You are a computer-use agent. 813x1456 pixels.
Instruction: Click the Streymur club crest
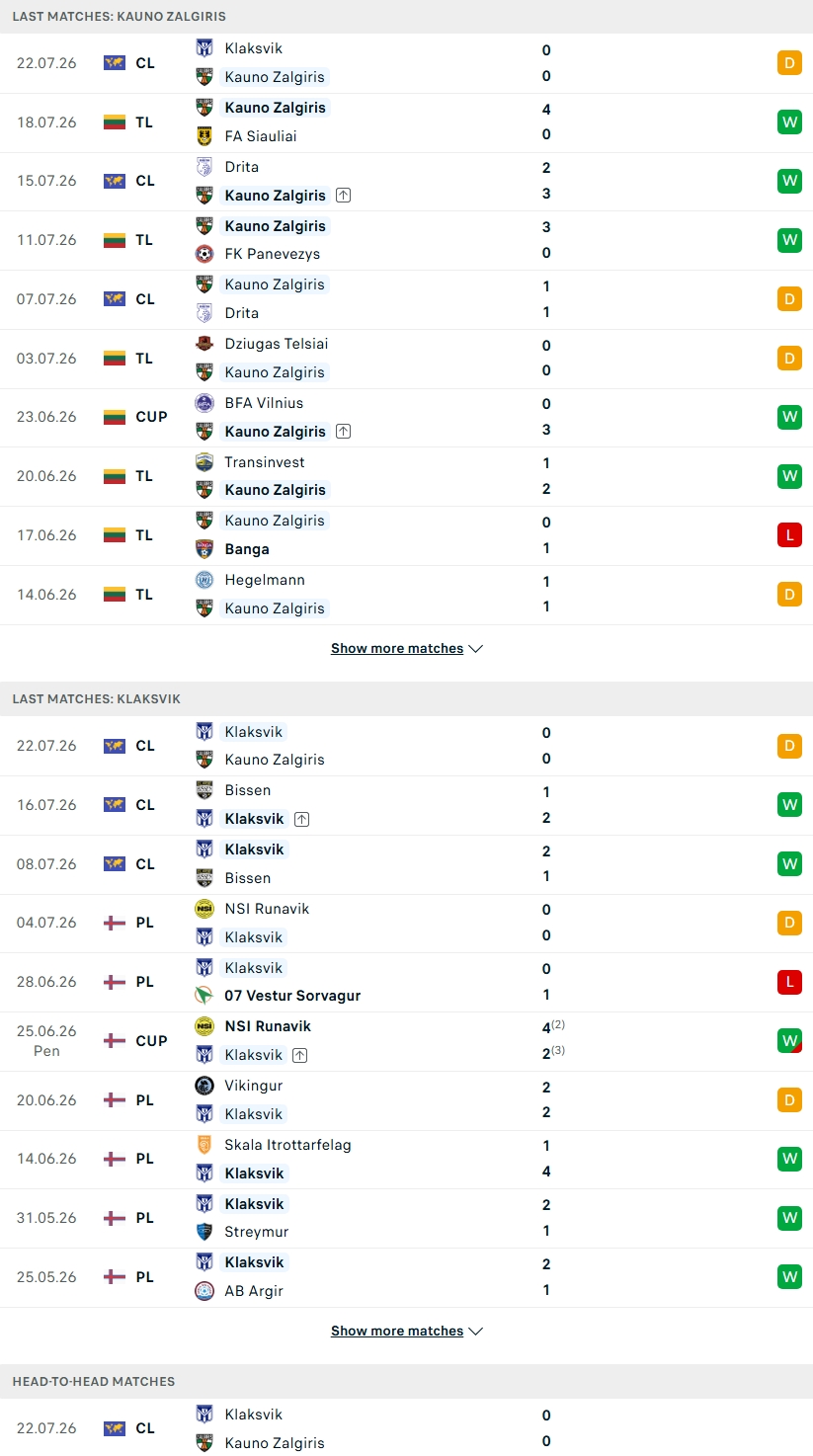tap(204, 1232)
